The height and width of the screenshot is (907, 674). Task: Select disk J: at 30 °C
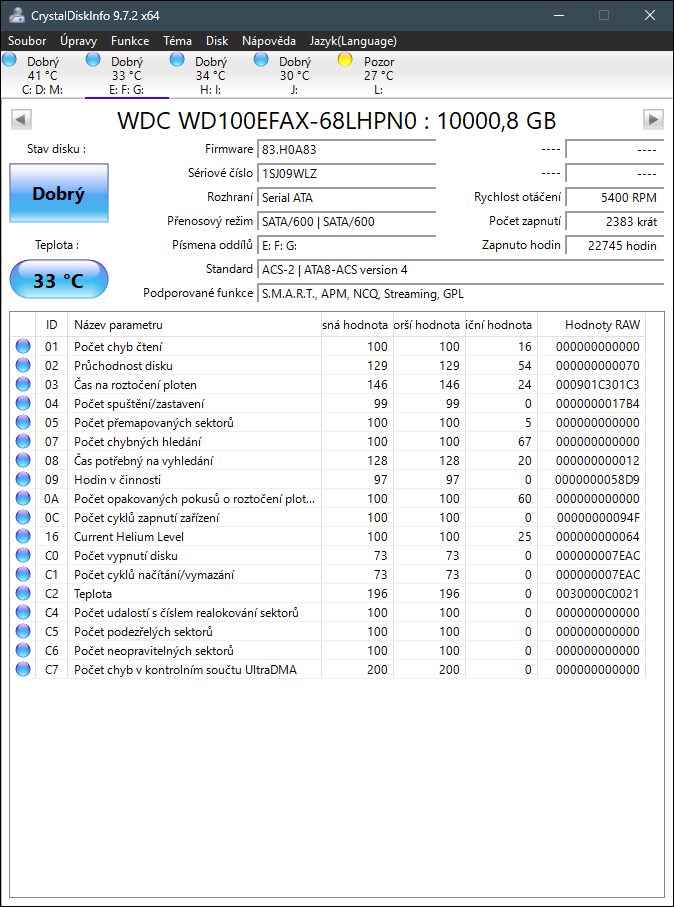tap(294, 75)
